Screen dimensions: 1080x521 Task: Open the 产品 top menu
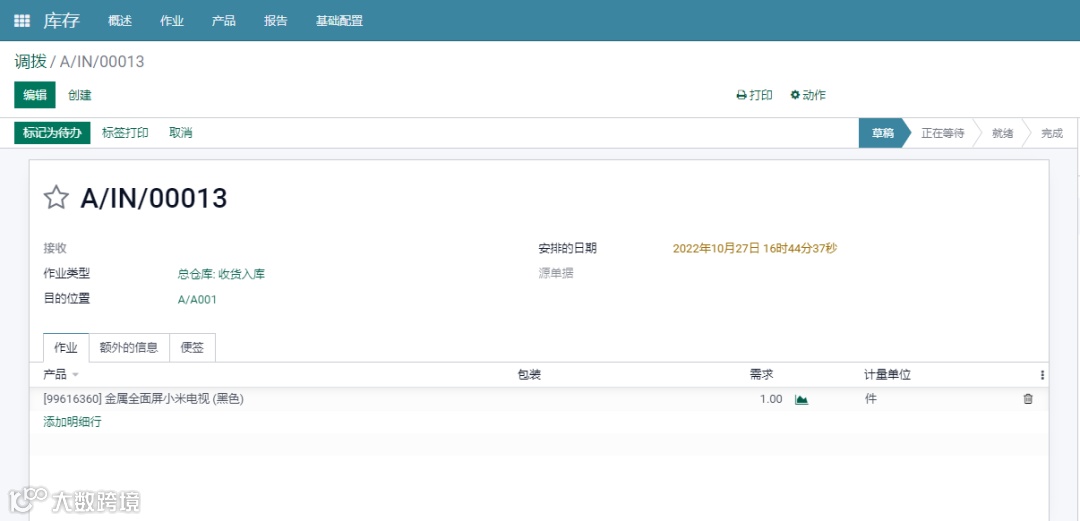point(224,21)
